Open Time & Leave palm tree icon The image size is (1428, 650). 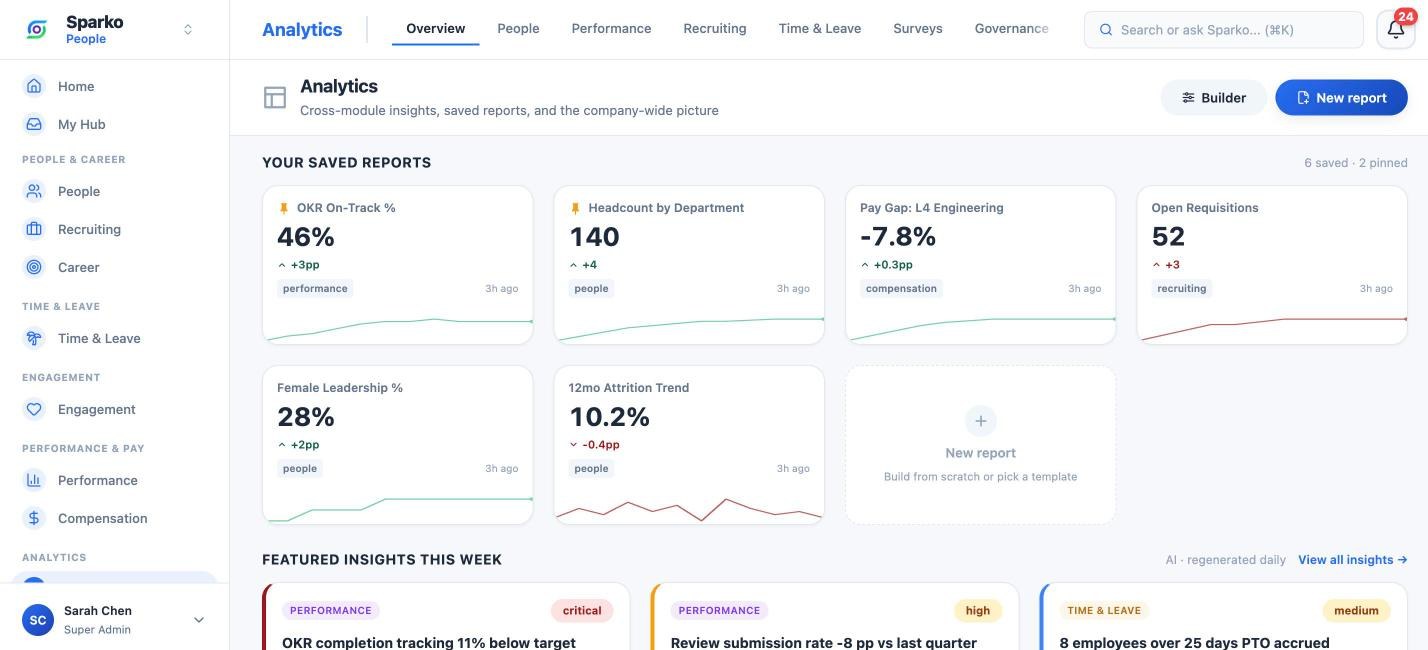[34, 338]
